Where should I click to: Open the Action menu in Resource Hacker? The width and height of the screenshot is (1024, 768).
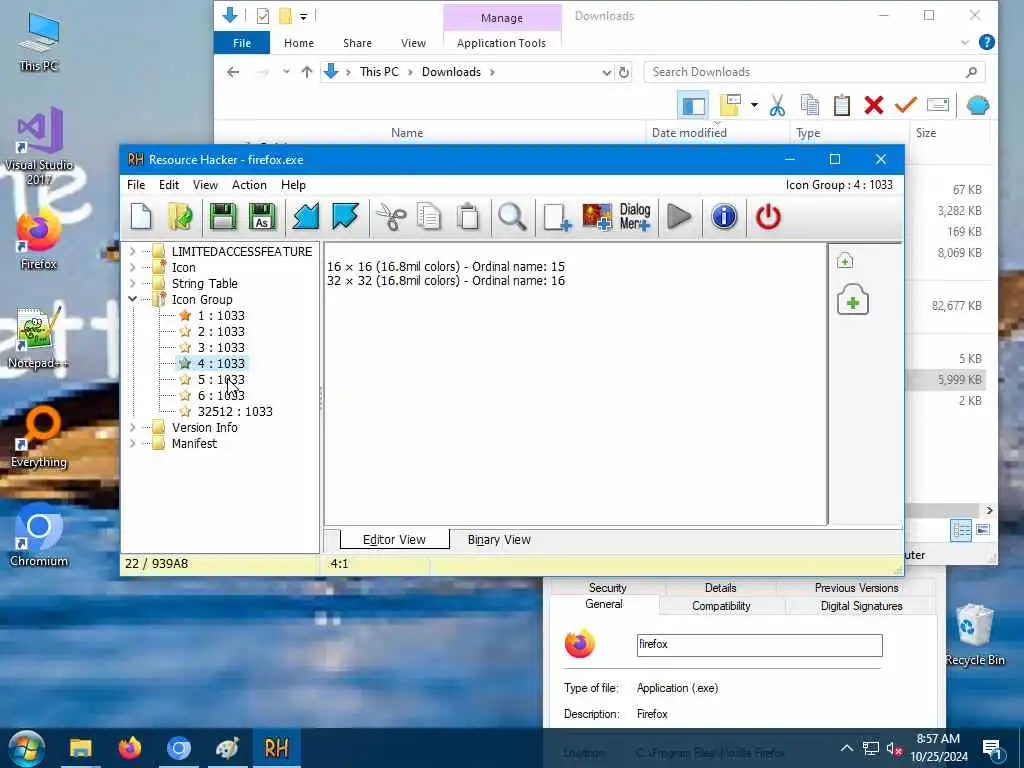coord(249,185)
